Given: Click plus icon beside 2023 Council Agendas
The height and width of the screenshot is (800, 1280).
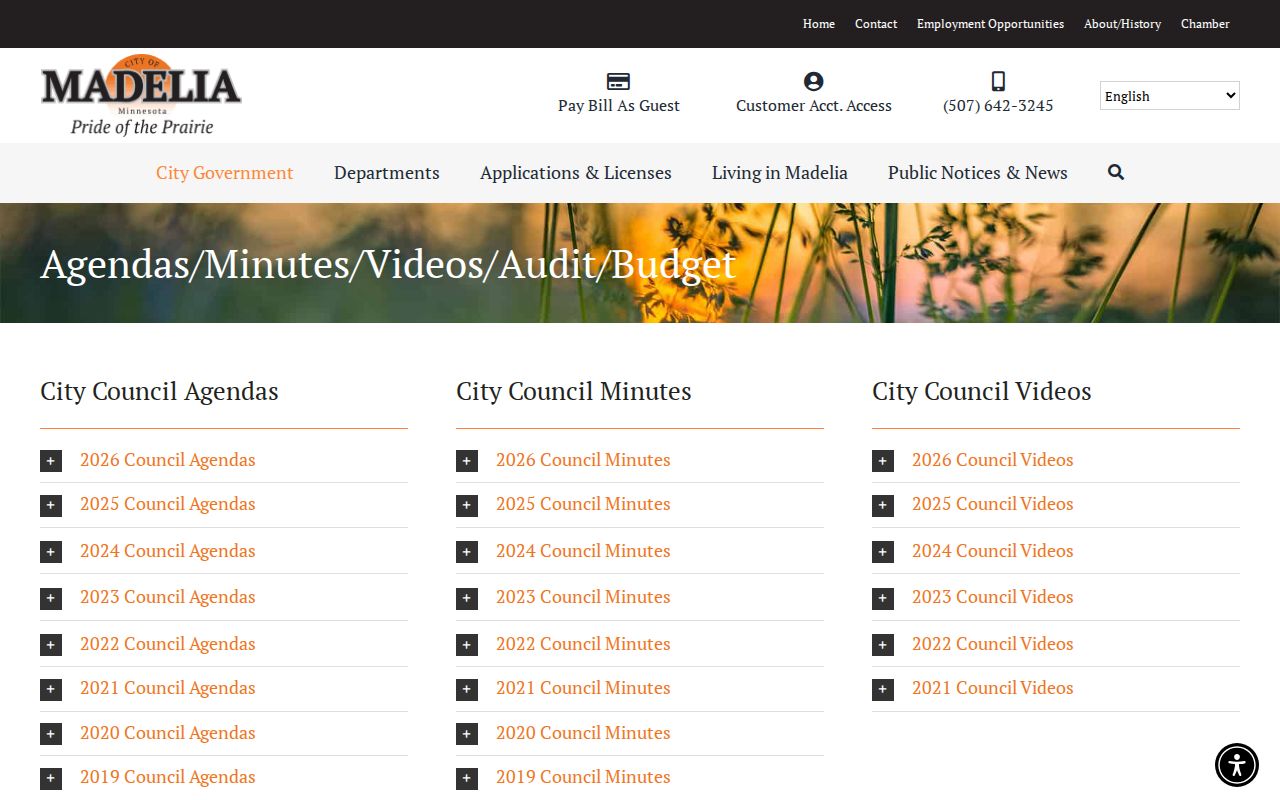Looking at the screenshot, I should (x=51, y=598).
